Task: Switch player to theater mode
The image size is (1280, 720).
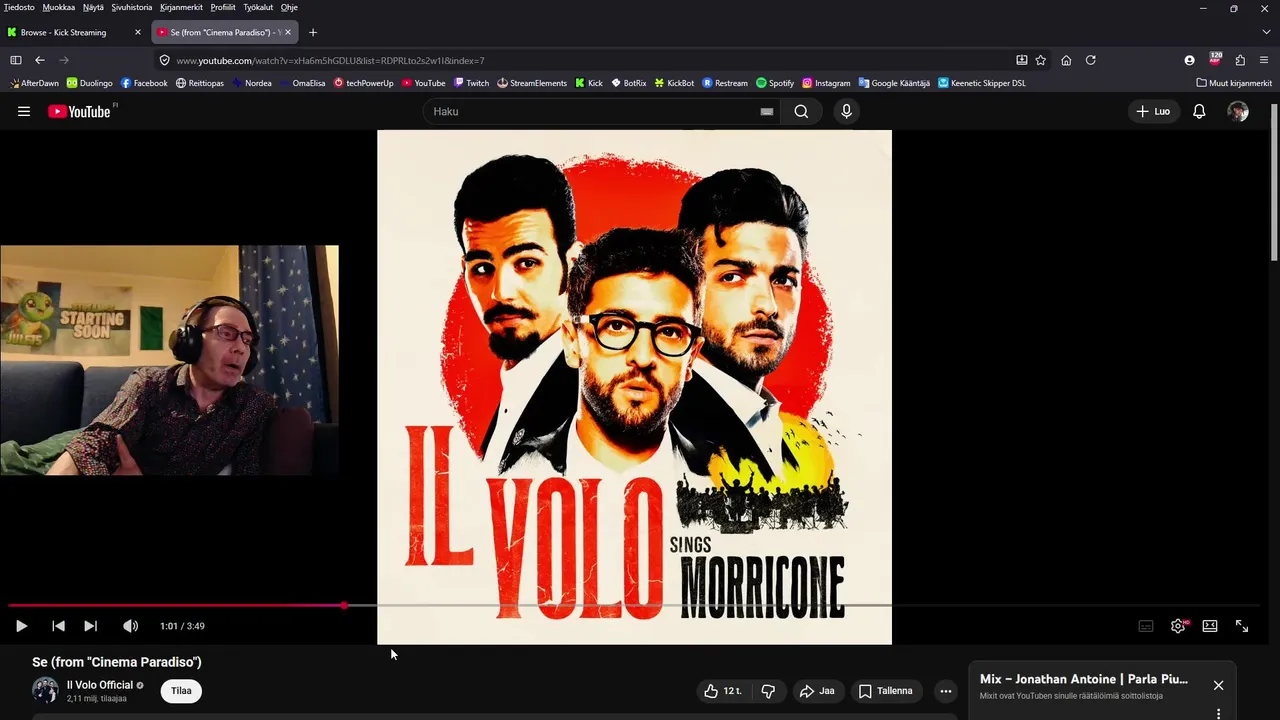Action: click(1210, 626)
